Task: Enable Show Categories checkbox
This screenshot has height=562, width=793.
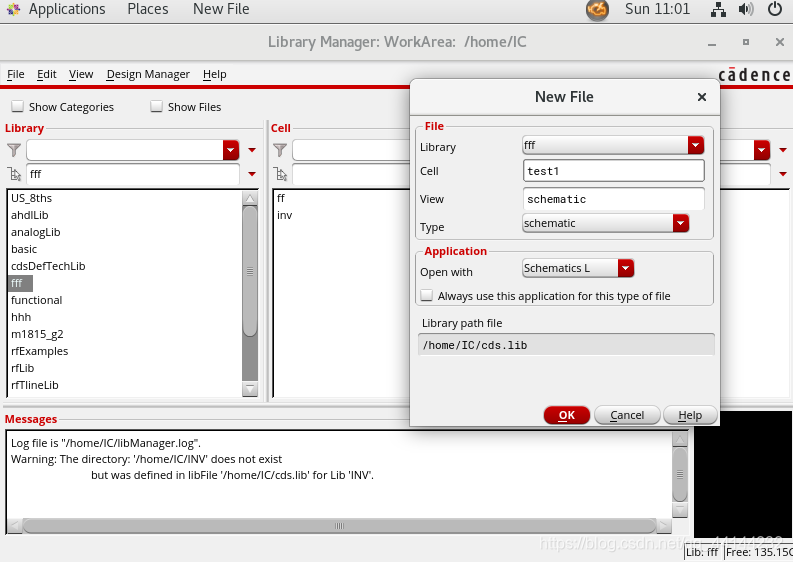Action: coord(18,106)
